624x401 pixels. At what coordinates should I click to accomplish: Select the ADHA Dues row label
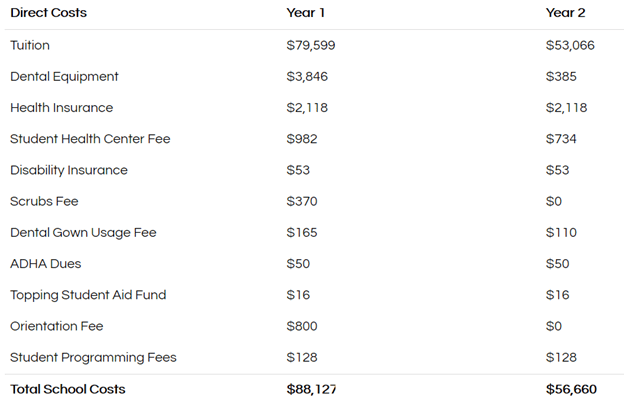click(x=45, y=263)
